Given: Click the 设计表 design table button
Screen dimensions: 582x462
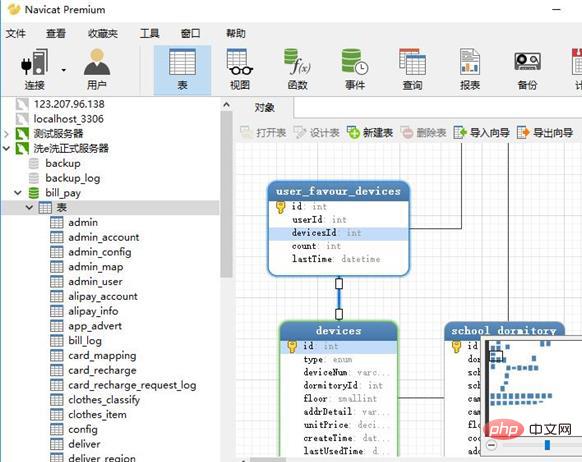Looking at the screenshot, I should (x=317, y=132).
